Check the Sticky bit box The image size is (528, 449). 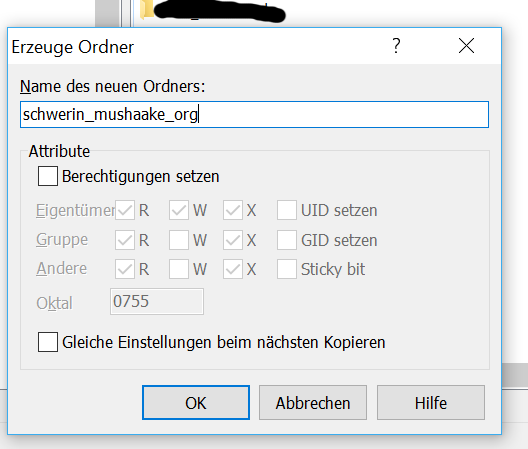click(x=287, y=269)
